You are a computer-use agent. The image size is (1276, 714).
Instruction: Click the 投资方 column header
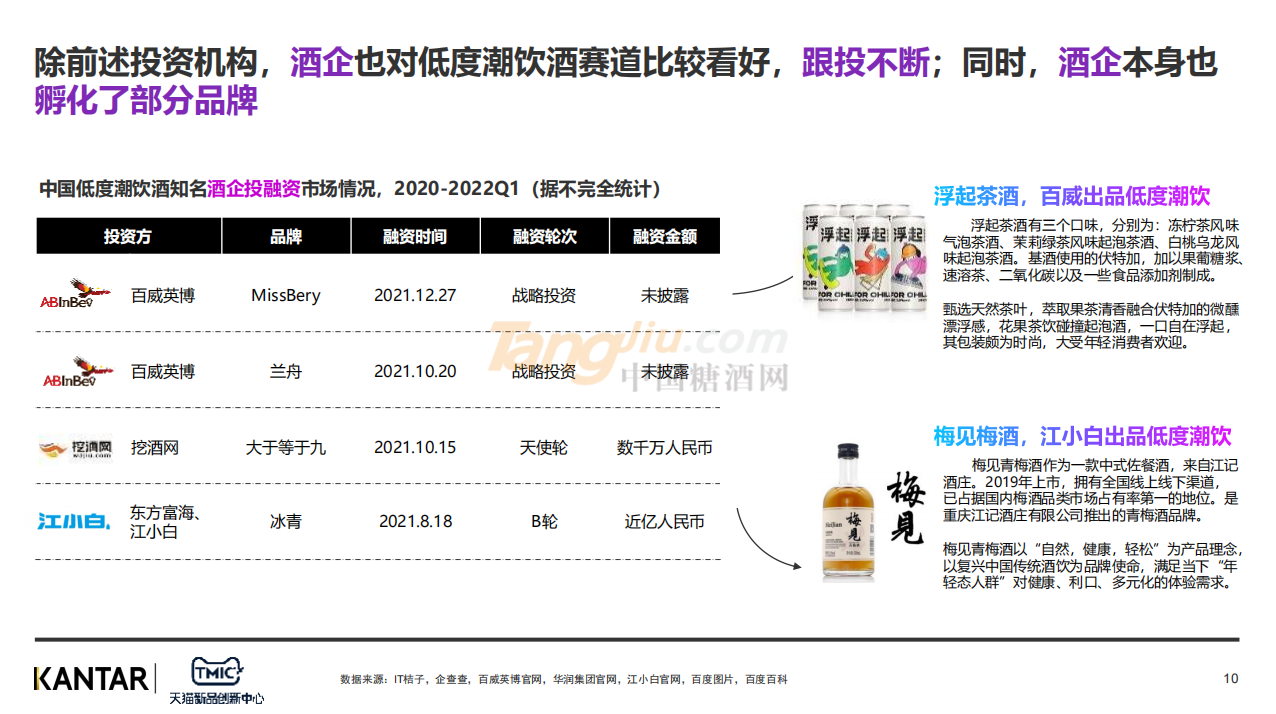(128, 237)
